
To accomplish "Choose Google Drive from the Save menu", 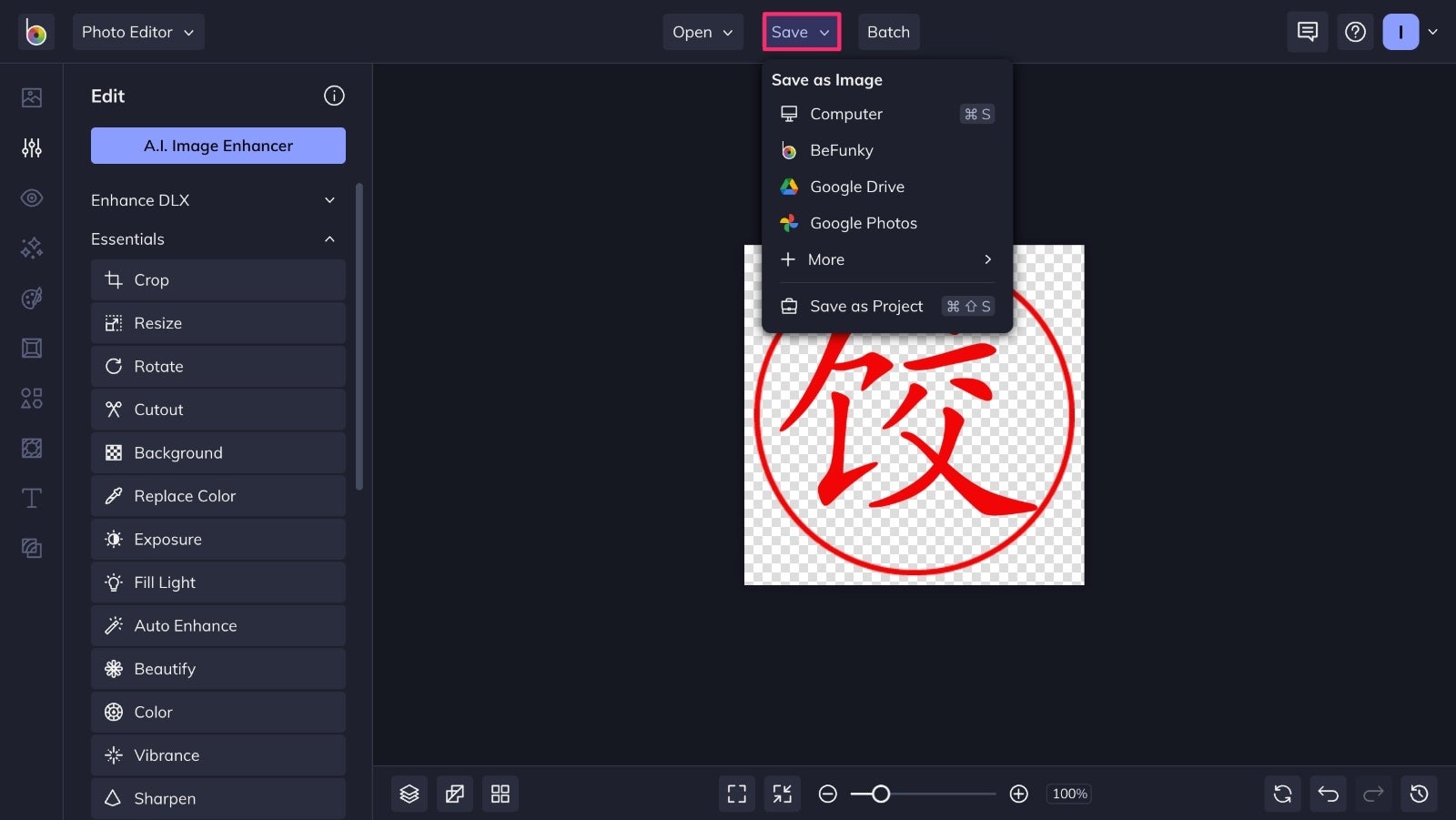I will tap(856, 187).
